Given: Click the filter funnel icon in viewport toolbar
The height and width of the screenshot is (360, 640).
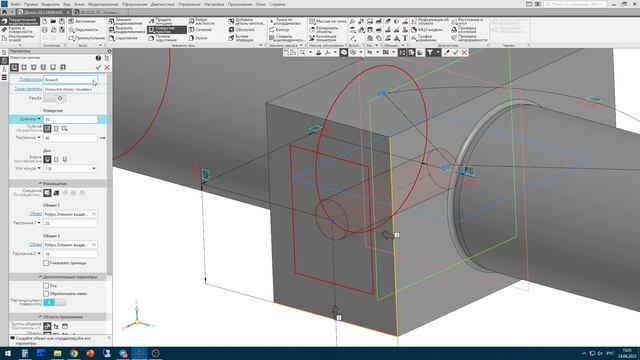Looking at the screenshot, I should 429,52.
